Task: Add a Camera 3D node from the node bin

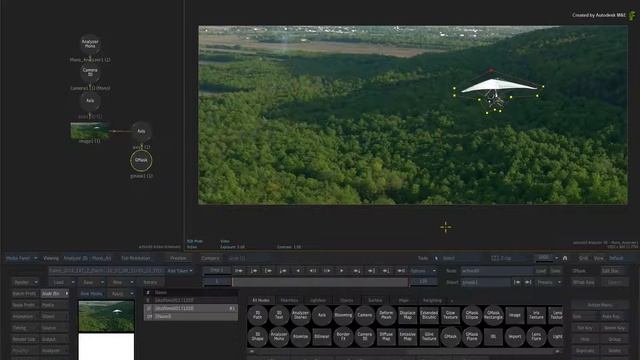Action: 364,337
